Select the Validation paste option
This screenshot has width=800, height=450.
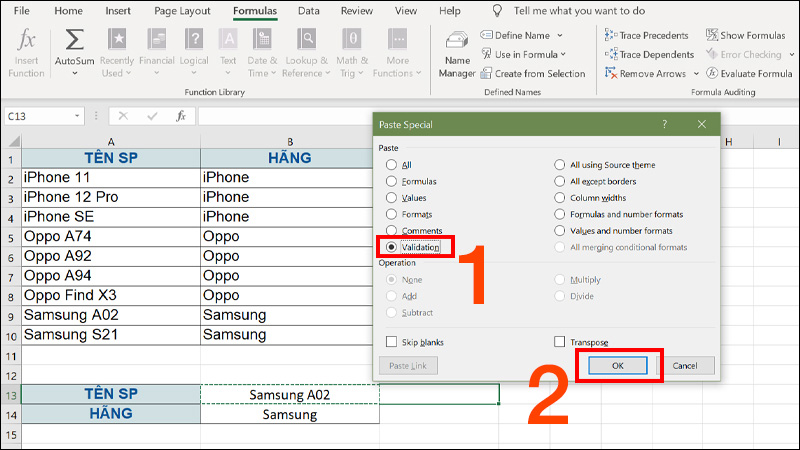click(391, 247)
